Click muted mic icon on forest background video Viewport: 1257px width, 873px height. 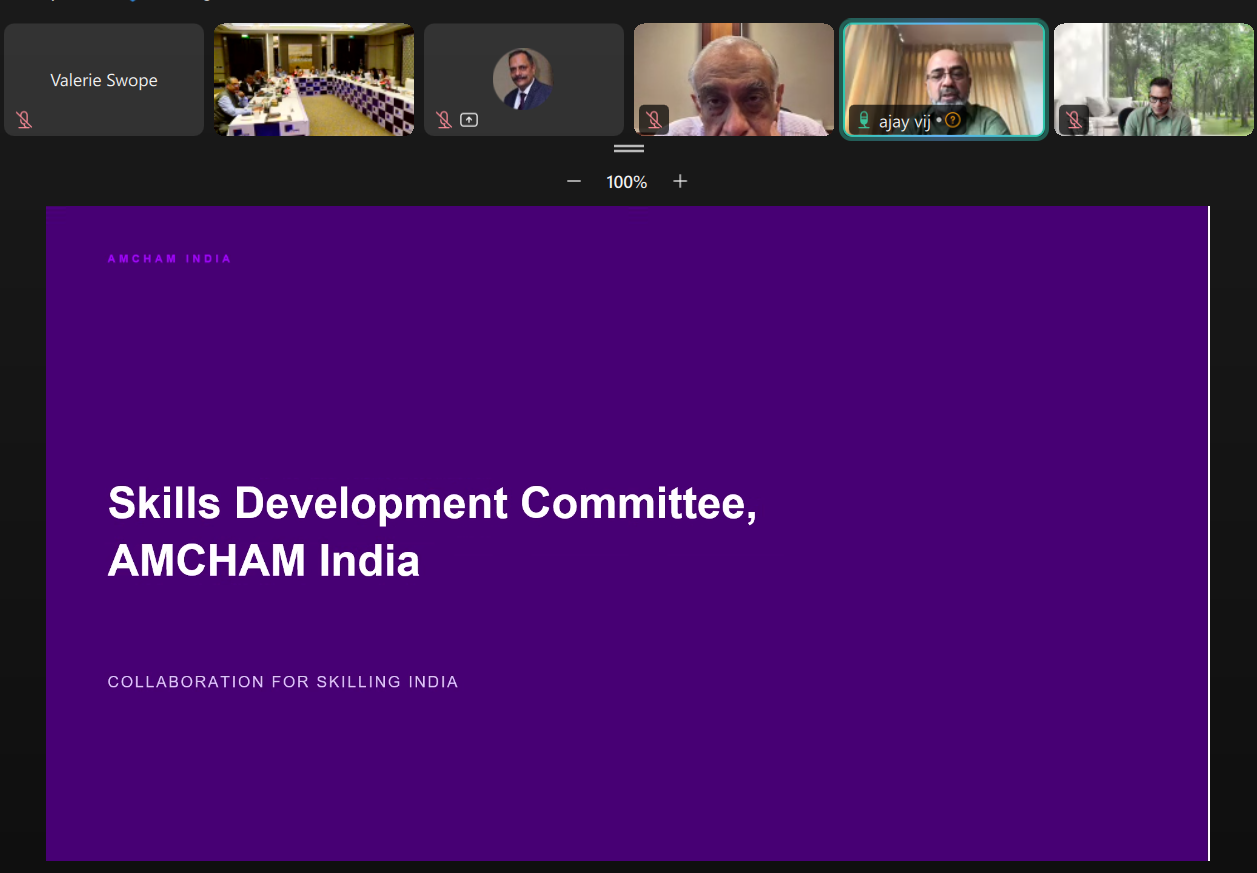pyautogui.click(x=1074, y=120)
